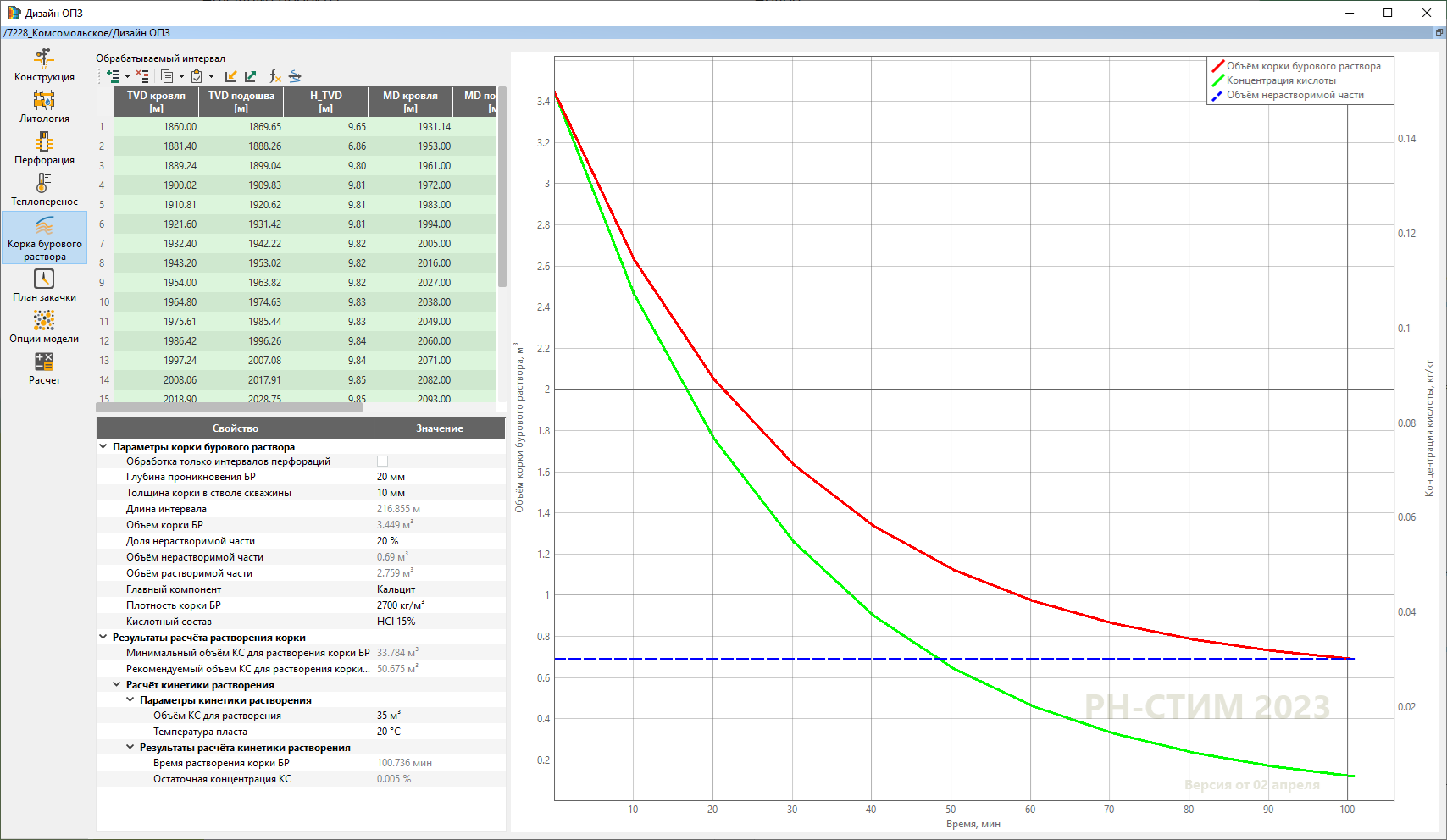The width and height of the screenshot is (1447, 840).
Task: Open План закачки section
Action: [x=44, y=285]
